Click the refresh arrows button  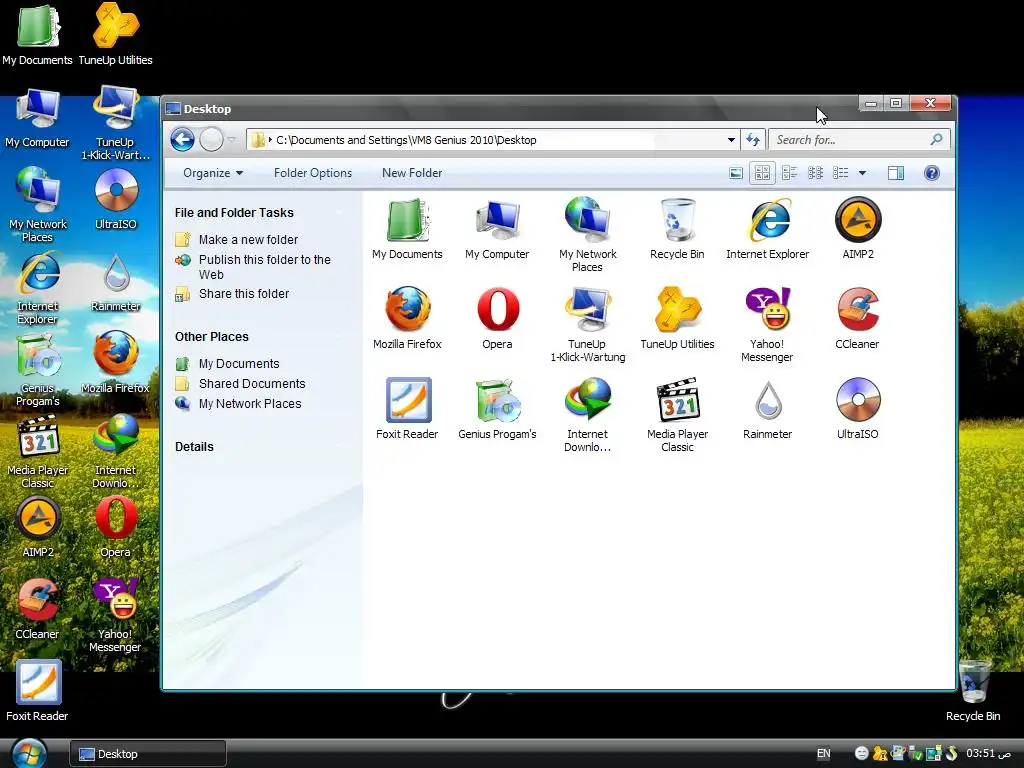(752, 140)
